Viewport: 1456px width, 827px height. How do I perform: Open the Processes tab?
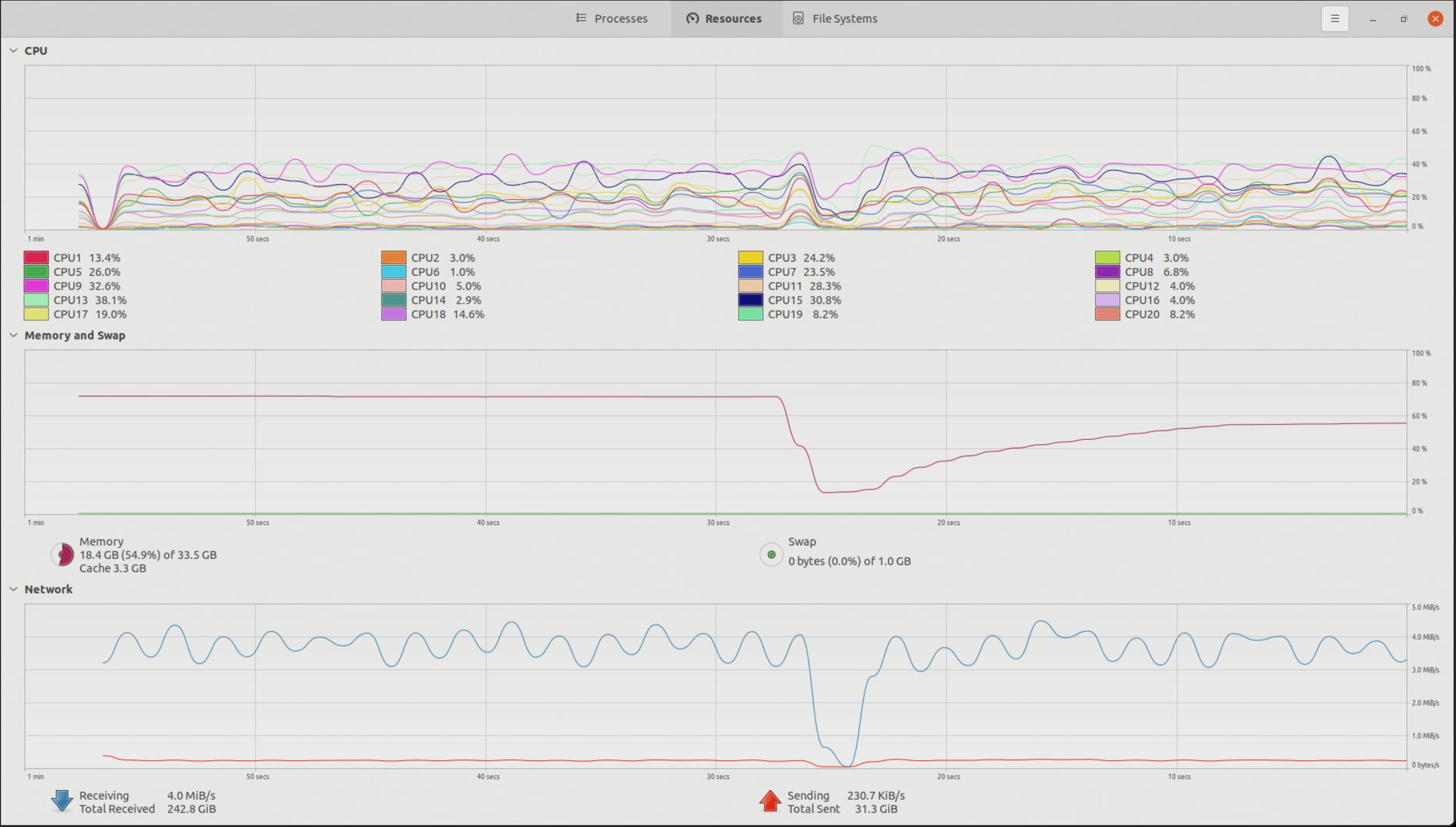click(612, 19)
